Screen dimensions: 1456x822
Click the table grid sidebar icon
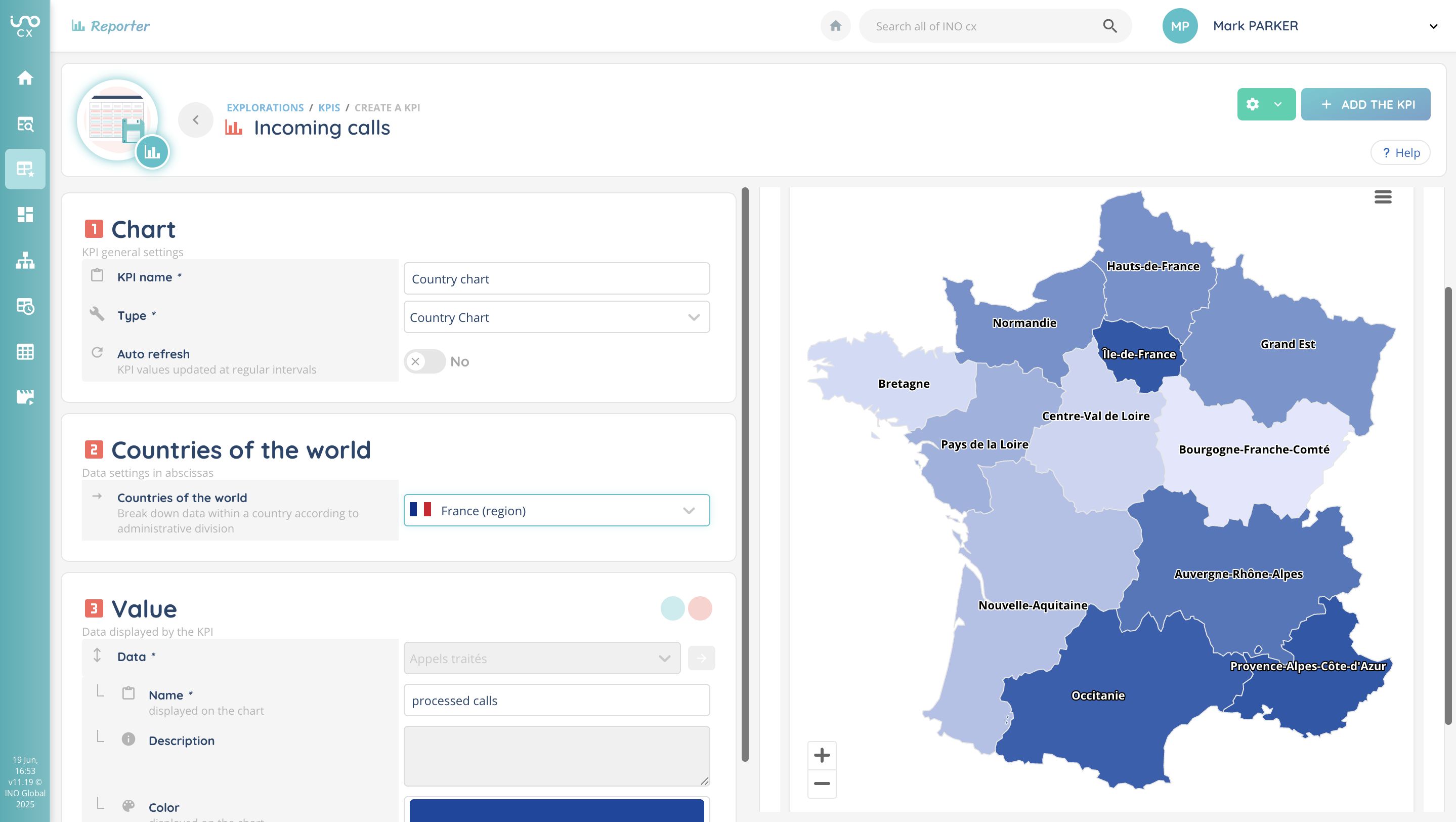point(25,352)
